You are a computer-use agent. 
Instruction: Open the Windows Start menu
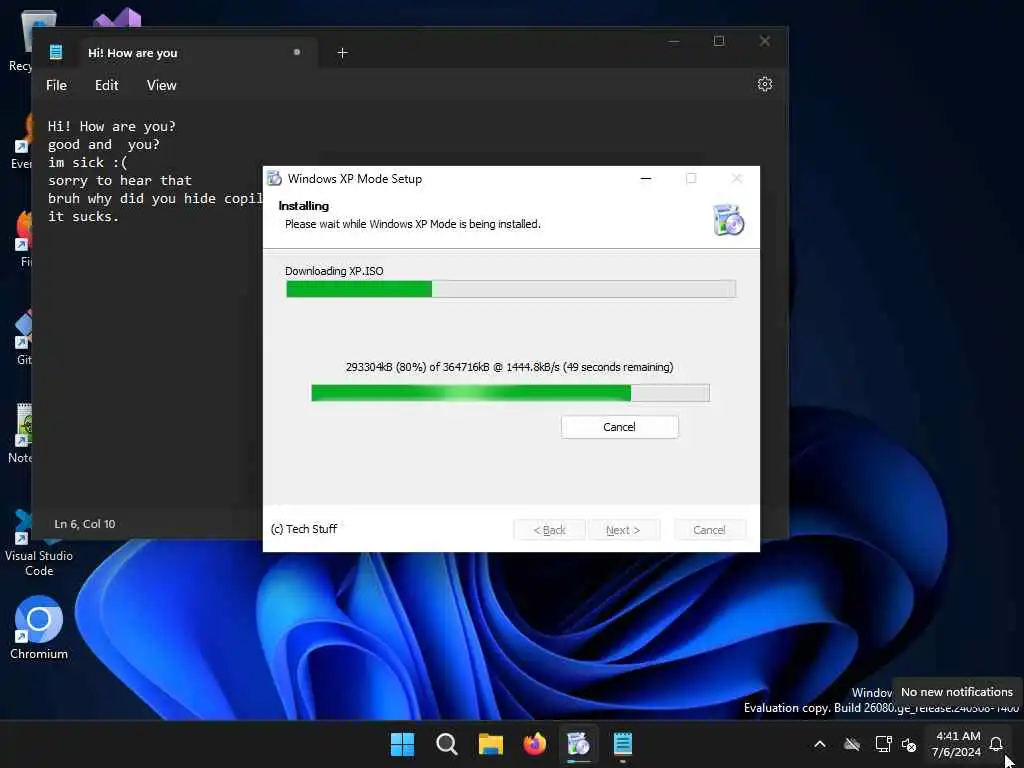(402, 744)
